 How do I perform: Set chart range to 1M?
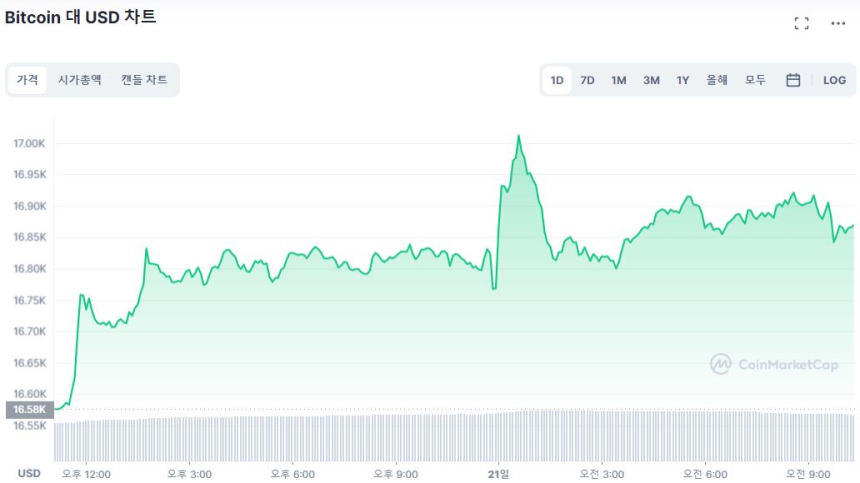(619, 80)
